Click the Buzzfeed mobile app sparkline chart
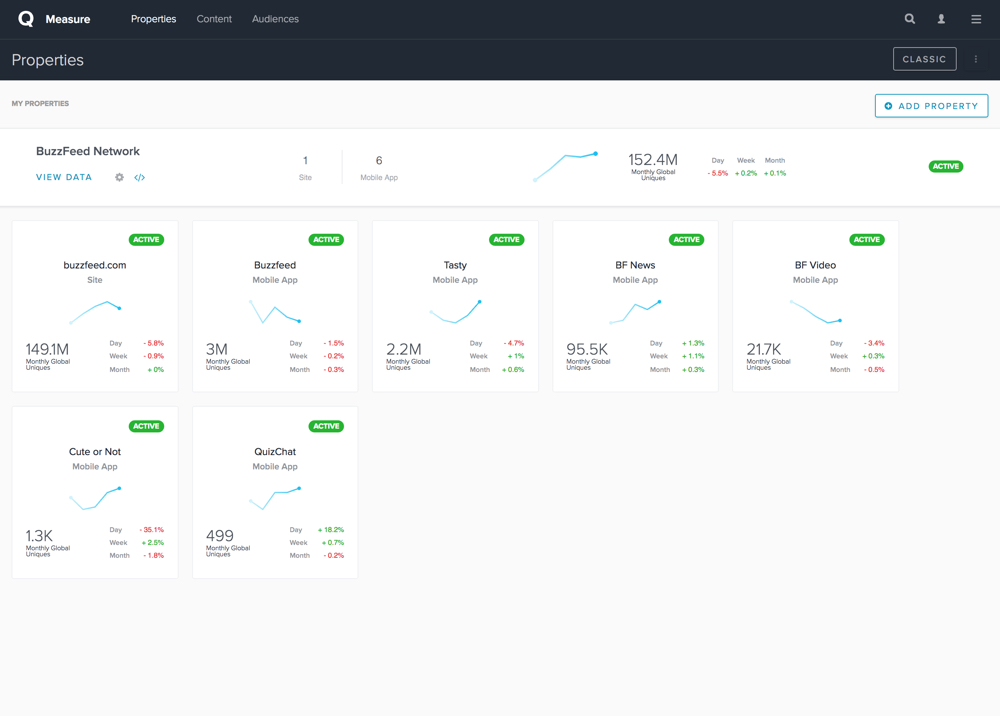1000x716 pixels. point(275,312)
